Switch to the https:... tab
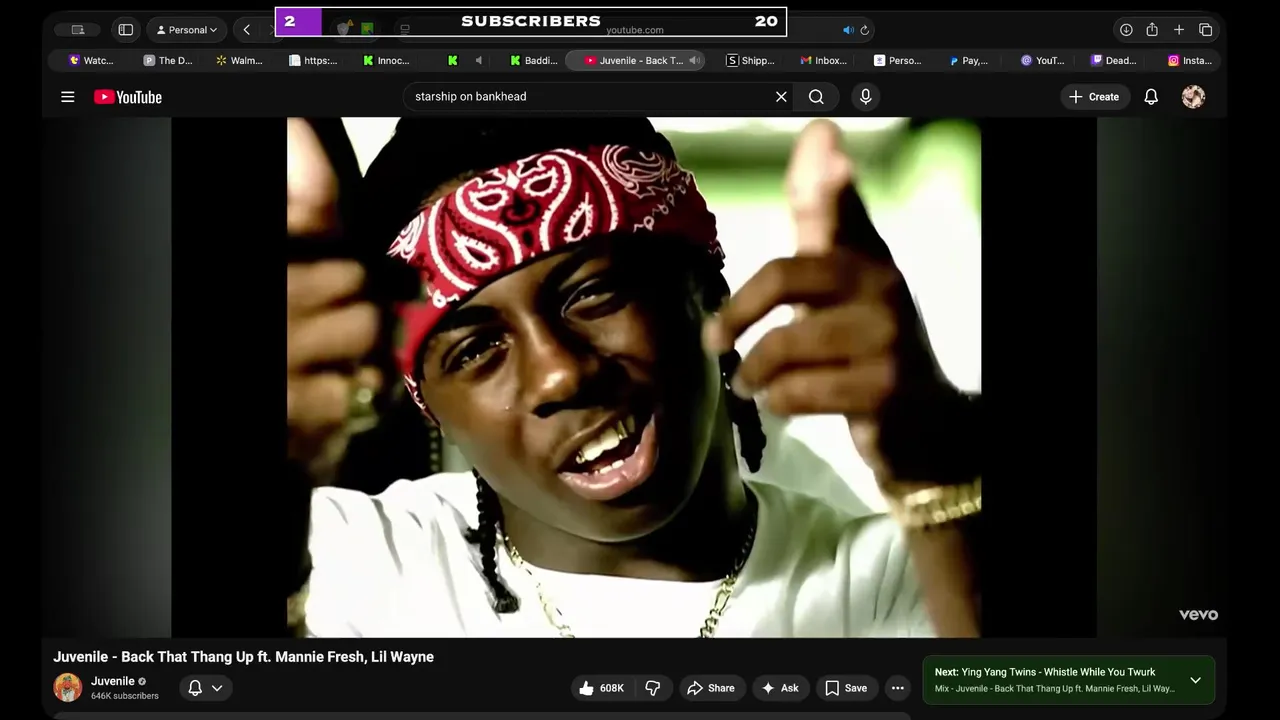 (x=313, y=61)
